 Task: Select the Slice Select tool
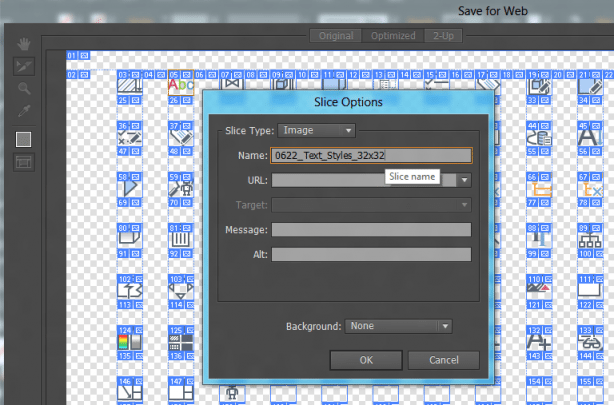point(24,66)
